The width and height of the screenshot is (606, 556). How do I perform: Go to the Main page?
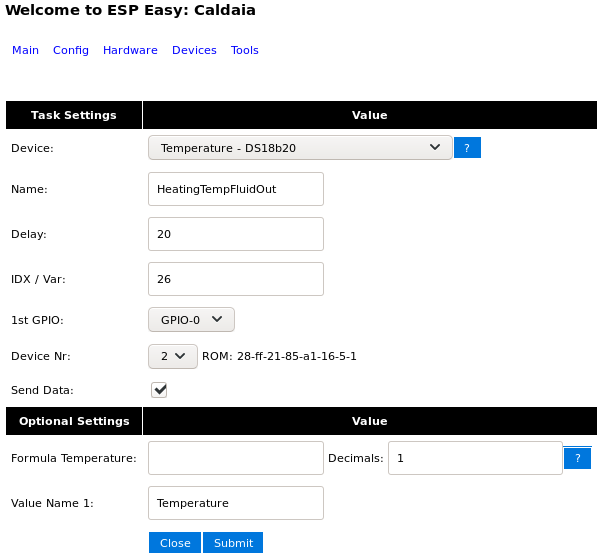point(26,50)
